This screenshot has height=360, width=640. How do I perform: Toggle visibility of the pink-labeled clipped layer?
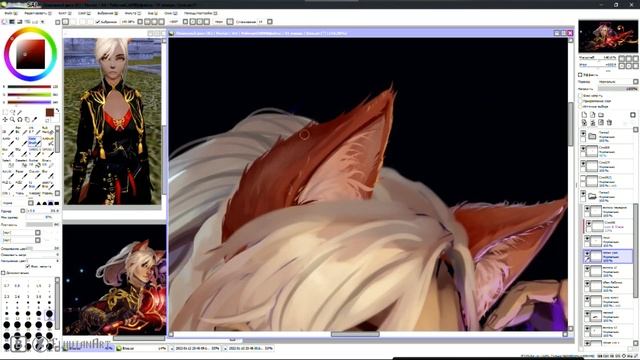(589, 223)
